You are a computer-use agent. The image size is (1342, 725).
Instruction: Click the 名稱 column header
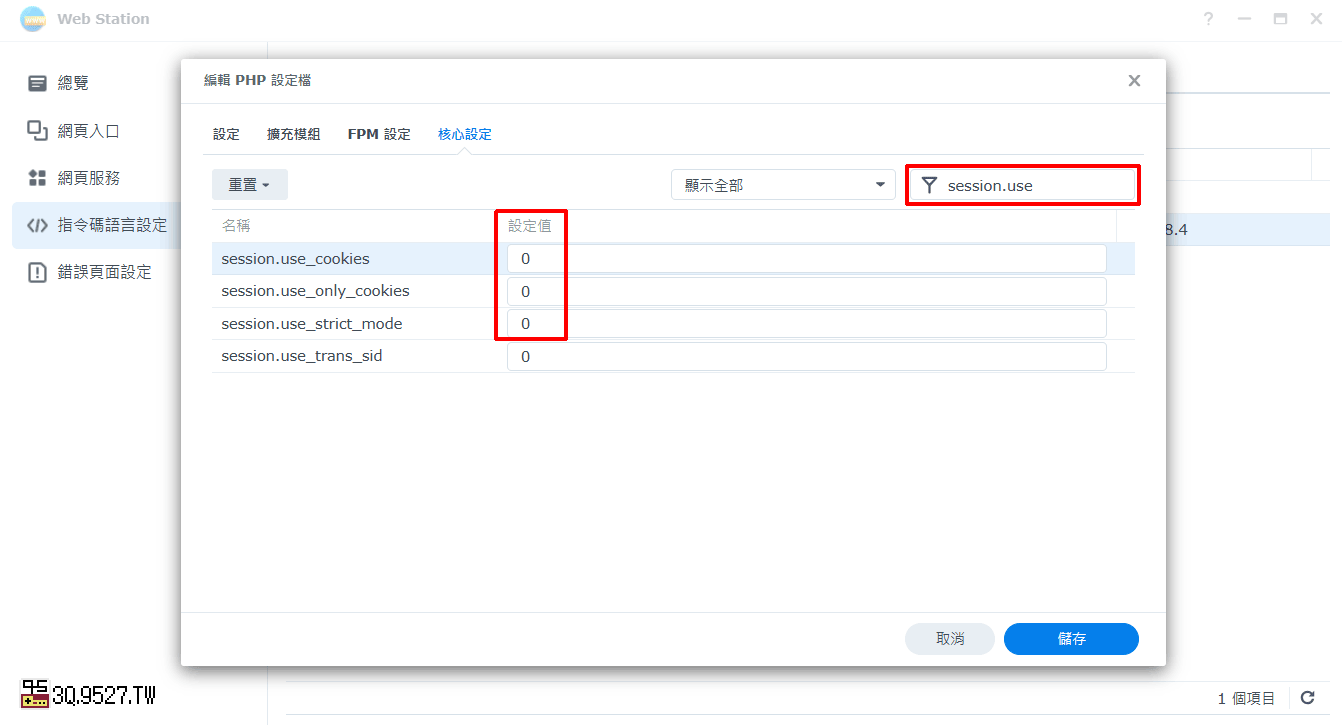237,226
